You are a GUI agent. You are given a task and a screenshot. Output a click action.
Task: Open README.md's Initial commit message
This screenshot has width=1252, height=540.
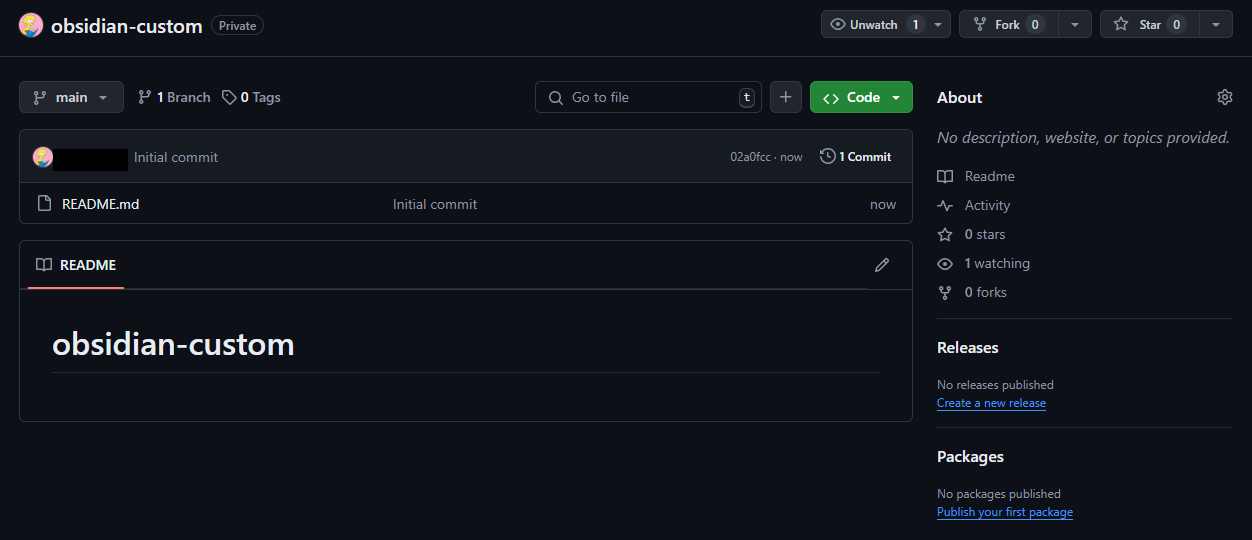tap(435, 204)
